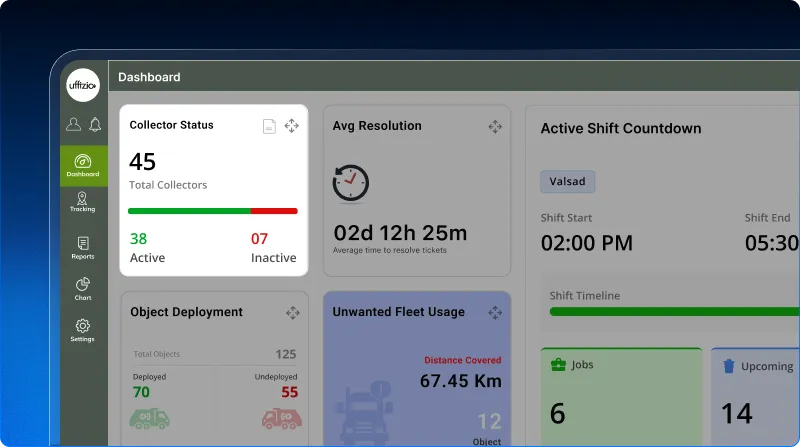Click the Avg Resolution clock icon
This screenshot has width=800, height=447.
point(351,183)
